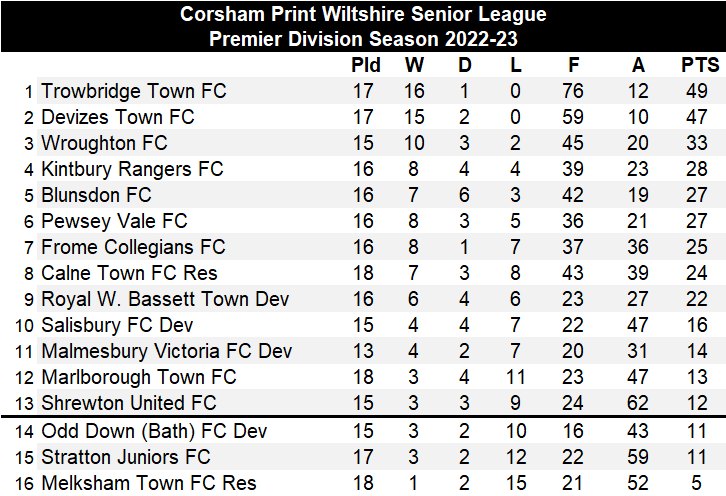Select the Blunsdon FC entry
Screen dimensions: 726x496
(96, 195)
